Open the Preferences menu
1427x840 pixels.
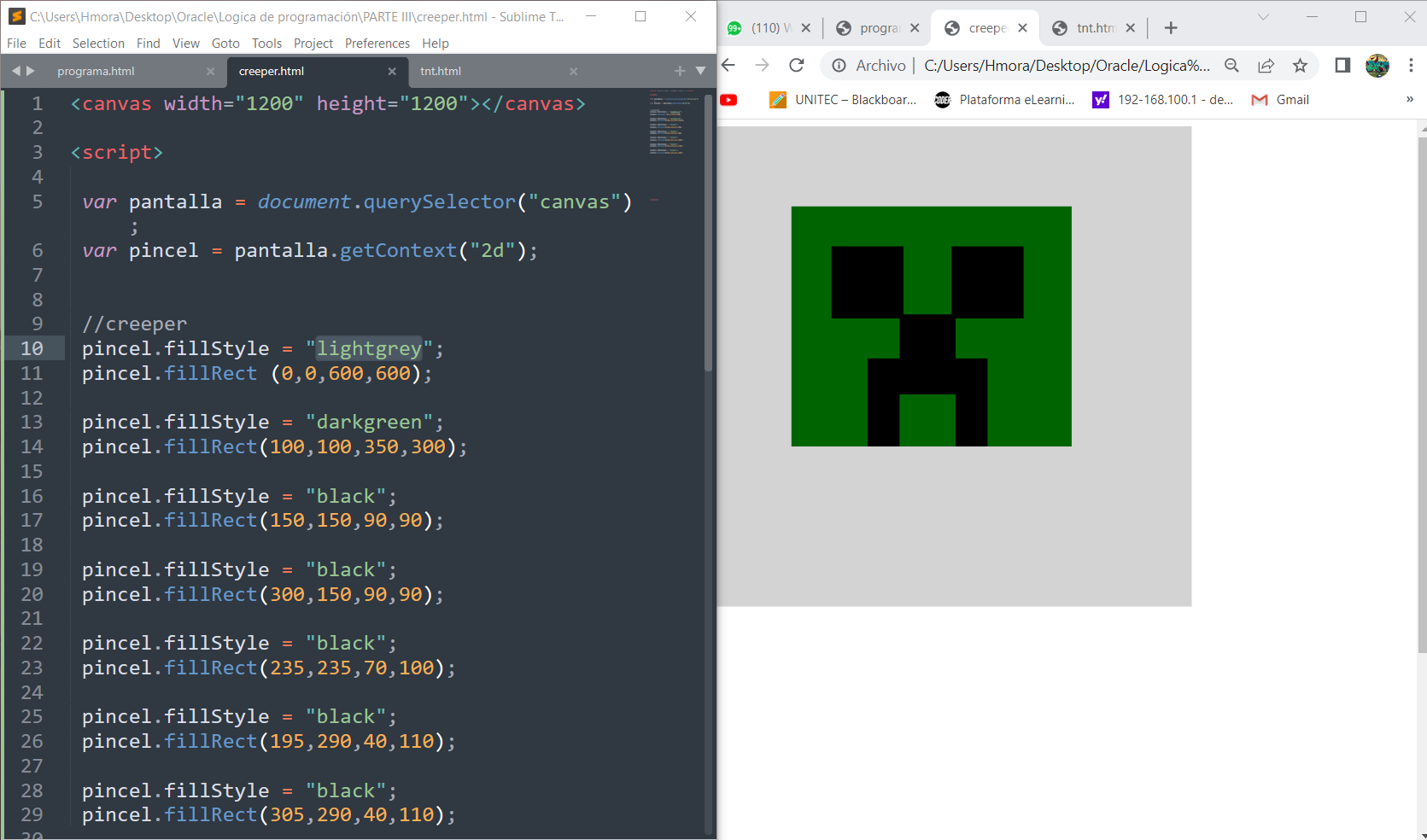[377, 44]
